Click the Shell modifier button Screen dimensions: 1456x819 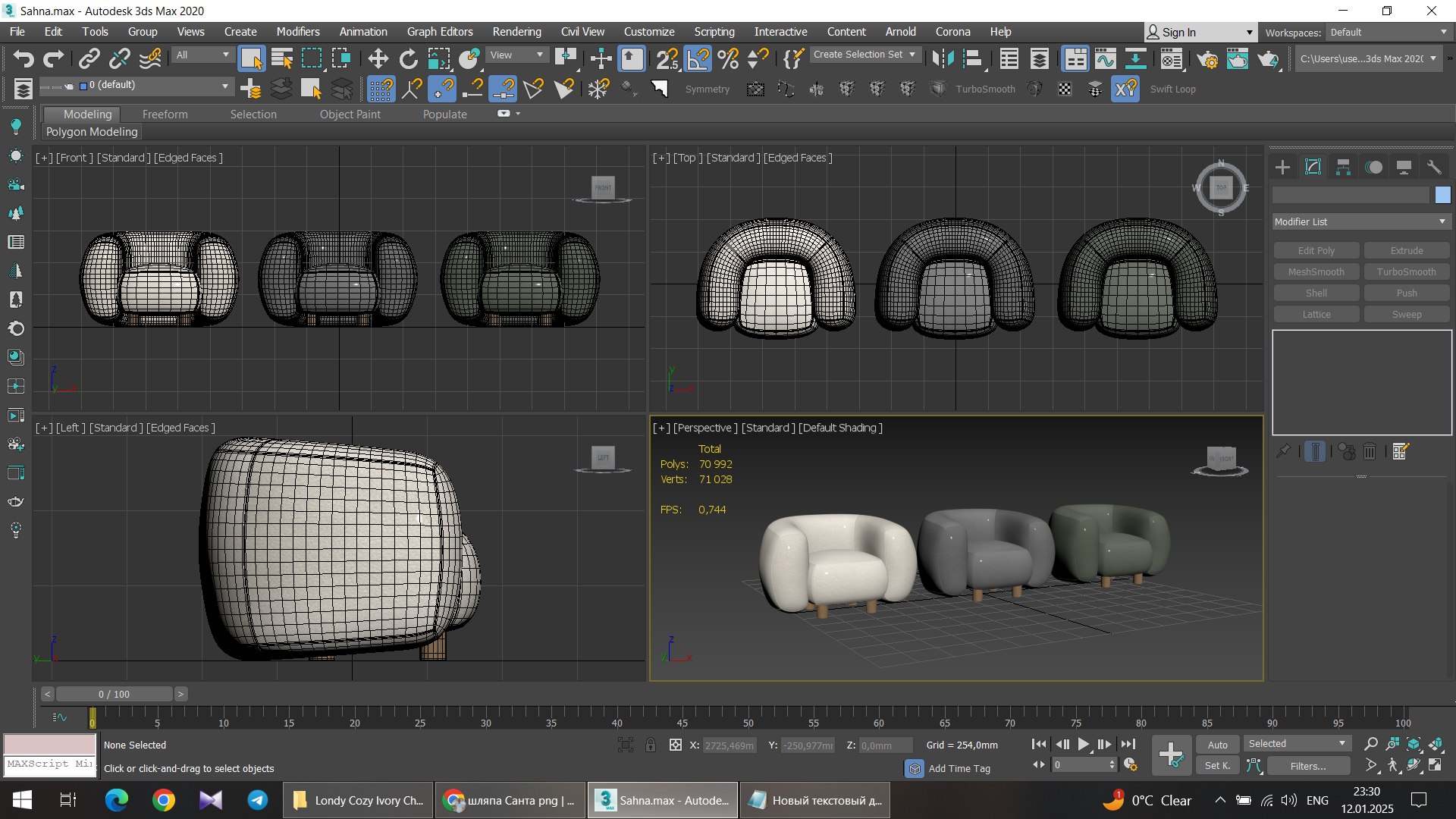pos(1316,293)
